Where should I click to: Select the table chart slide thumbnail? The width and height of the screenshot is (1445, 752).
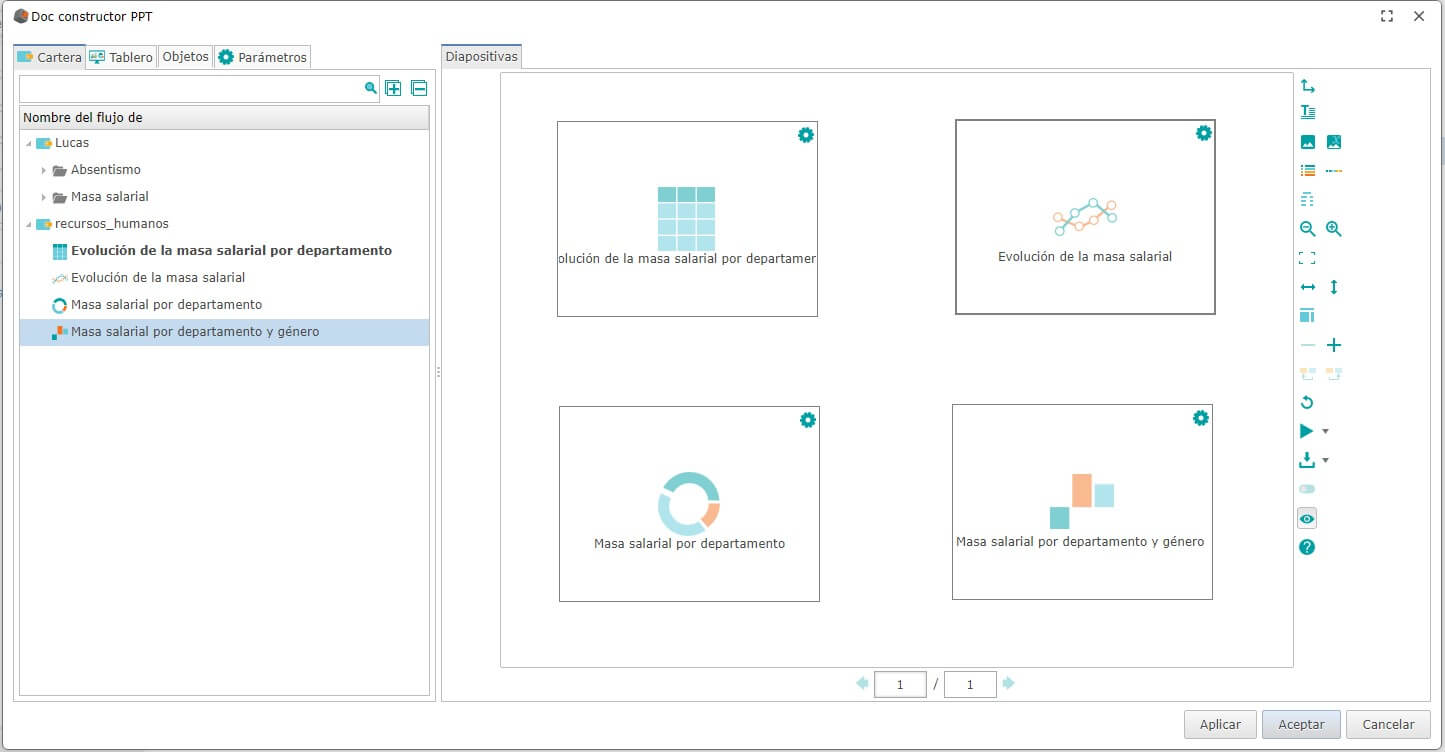[687, 219]
